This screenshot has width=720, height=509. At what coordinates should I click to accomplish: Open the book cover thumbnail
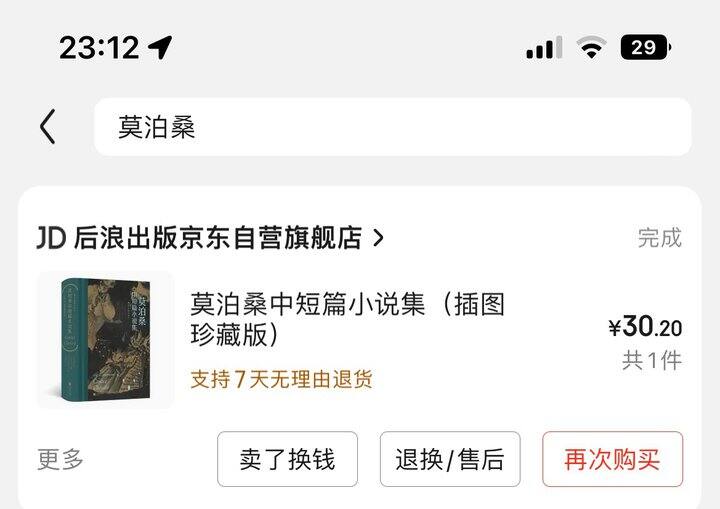[106, 340]
